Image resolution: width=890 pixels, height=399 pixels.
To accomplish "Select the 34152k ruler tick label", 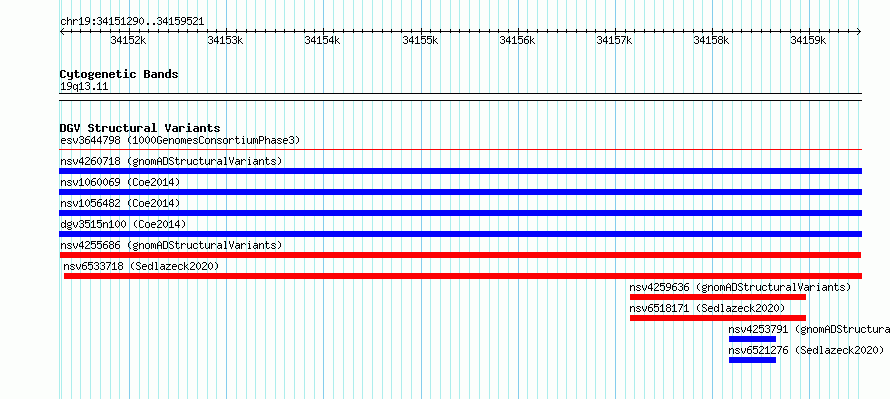I will pos(129,40).
